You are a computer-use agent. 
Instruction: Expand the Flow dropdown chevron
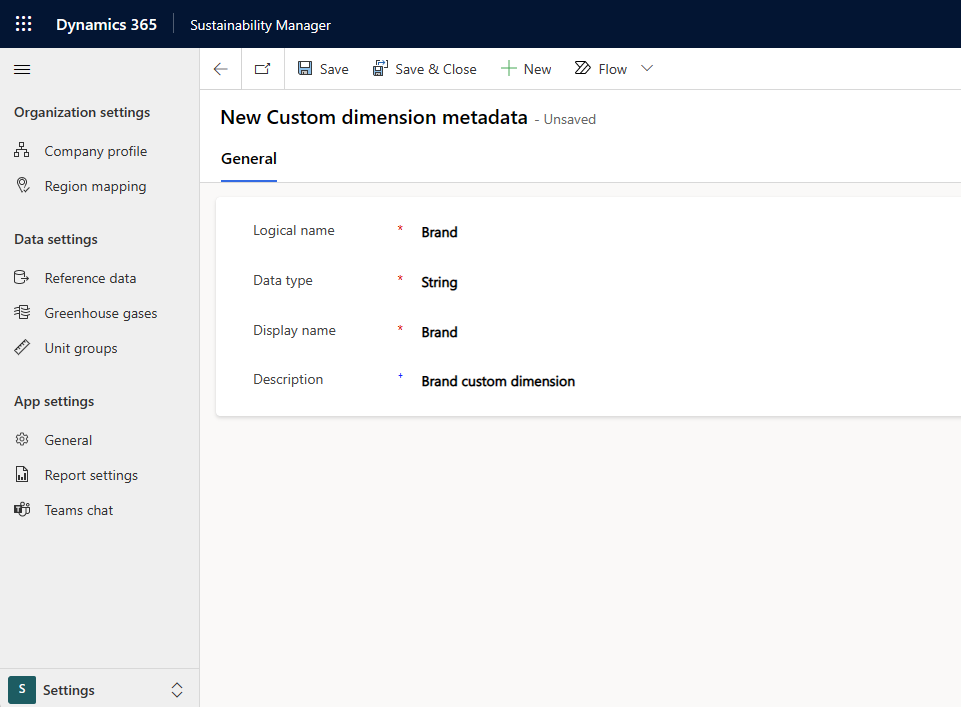pos(647,69)
